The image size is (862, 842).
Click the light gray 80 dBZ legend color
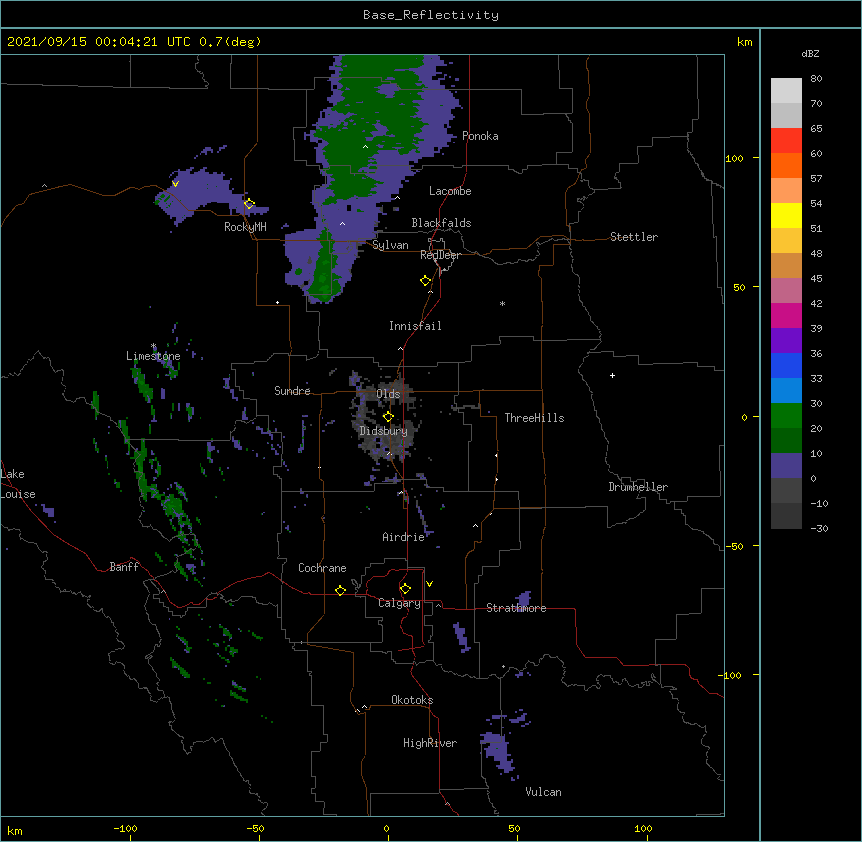(x=786, y=91)
